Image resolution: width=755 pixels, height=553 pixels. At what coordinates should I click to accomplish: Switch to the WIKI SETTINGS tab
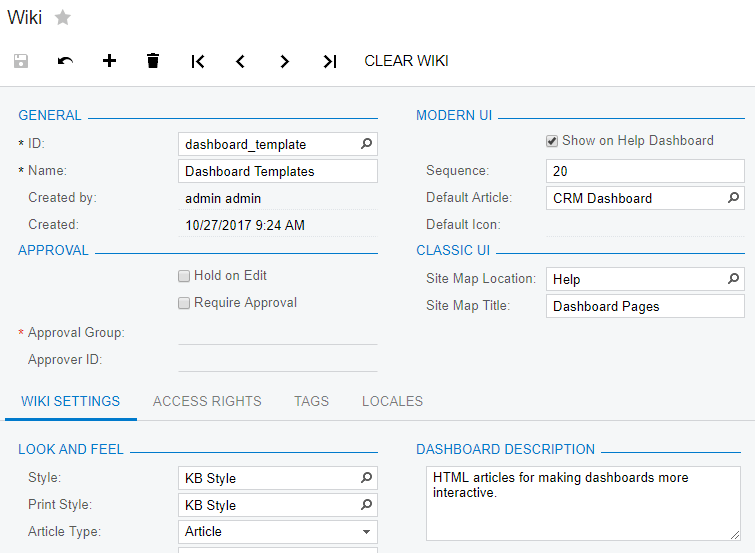point(71,401)
